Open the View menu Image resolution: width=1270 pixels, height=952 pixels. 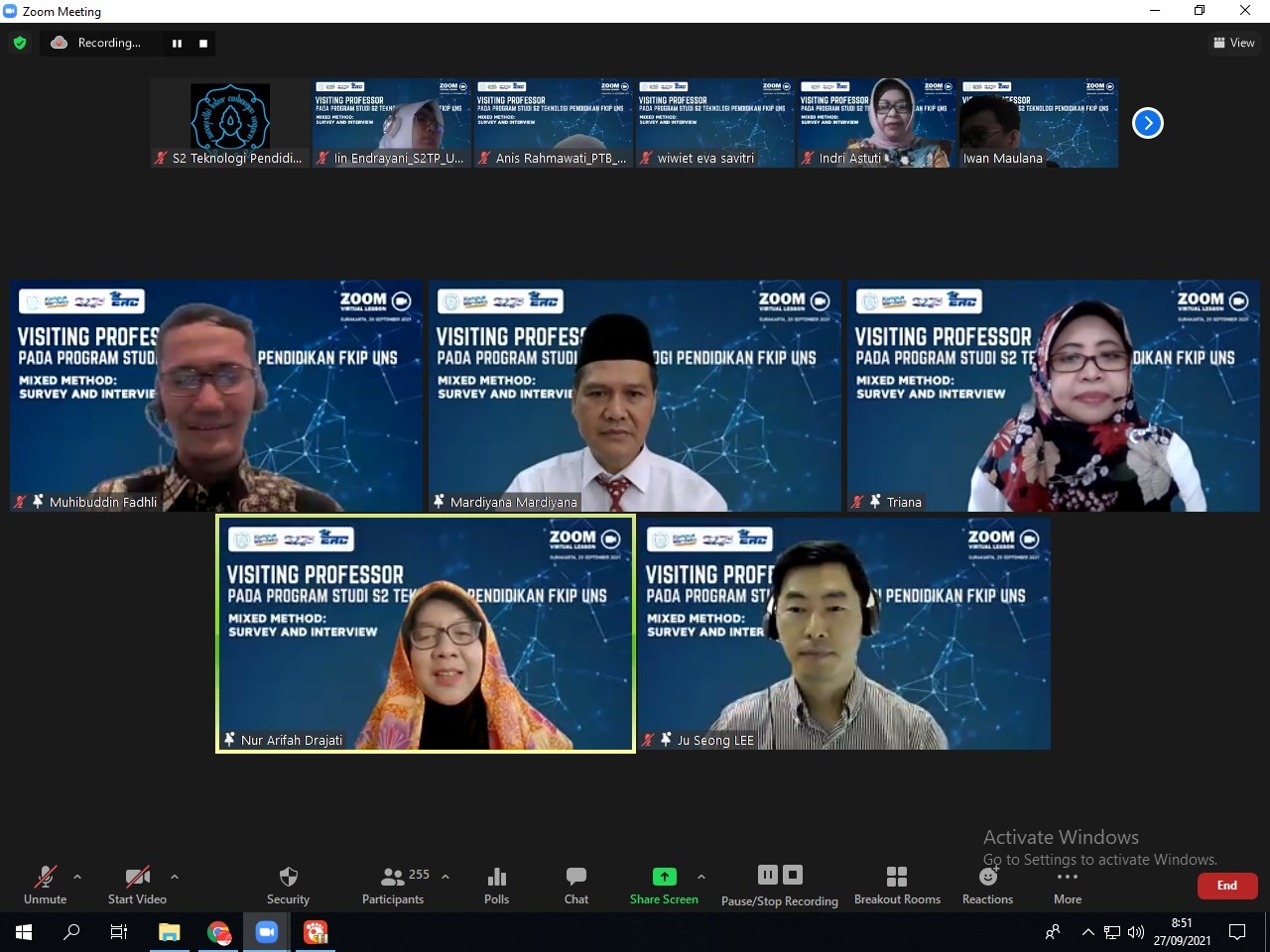click(1233, 43)
